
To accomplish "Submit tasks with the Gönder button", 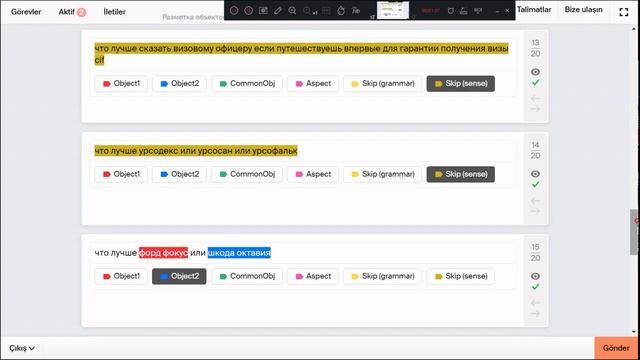I will [x=616, y=348].
